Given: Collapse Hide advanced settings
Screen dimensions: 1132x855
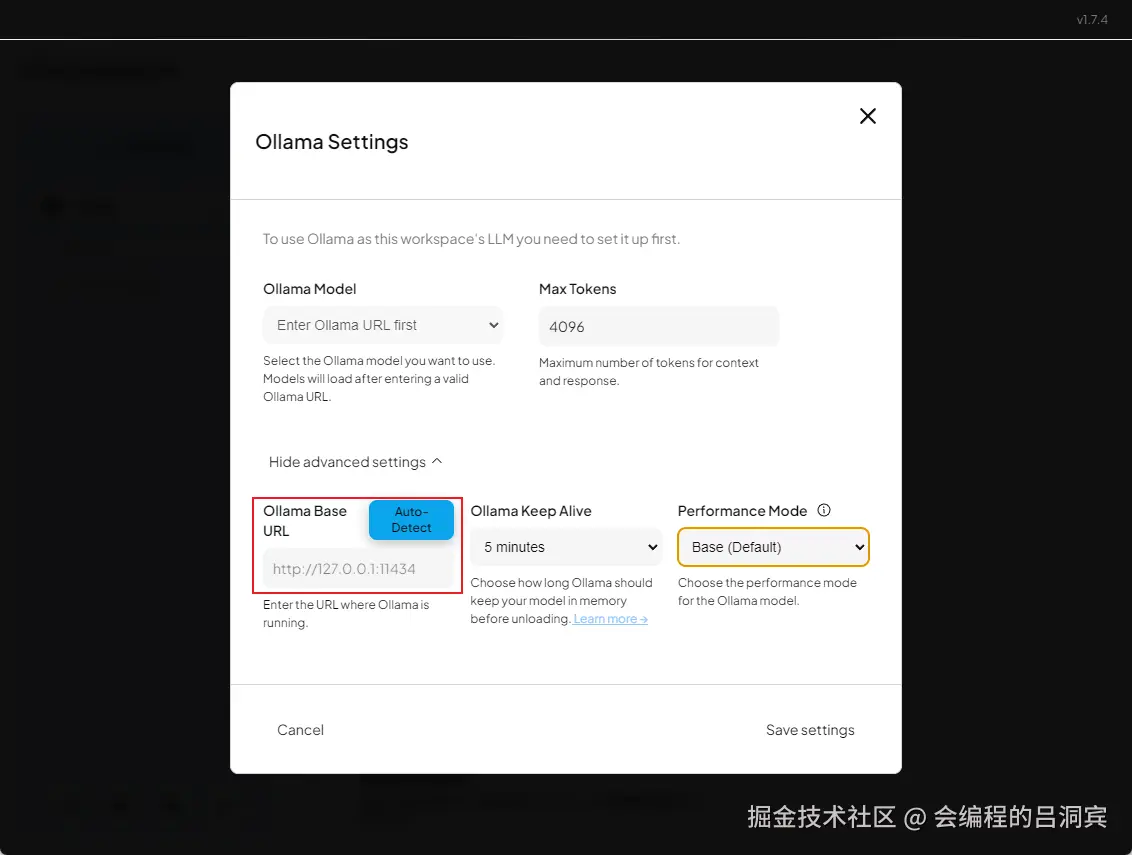Looking at the screenshot, I should (x=355, y=461).
